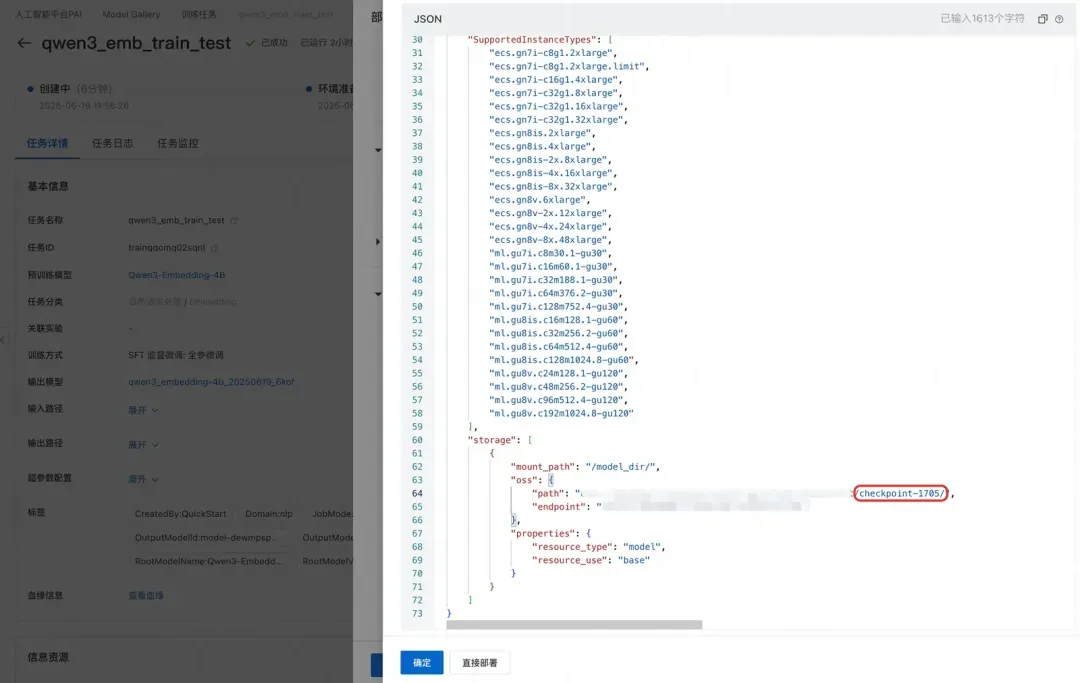Go back using arrow beside qwen3_emb_train_test

24,43
